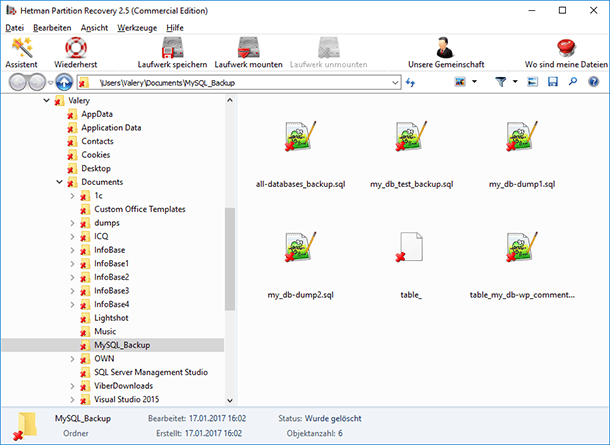Select Contacts folder in tree
Image resolution: width=610 pixels, height=445 pixels.
(97, 141)
